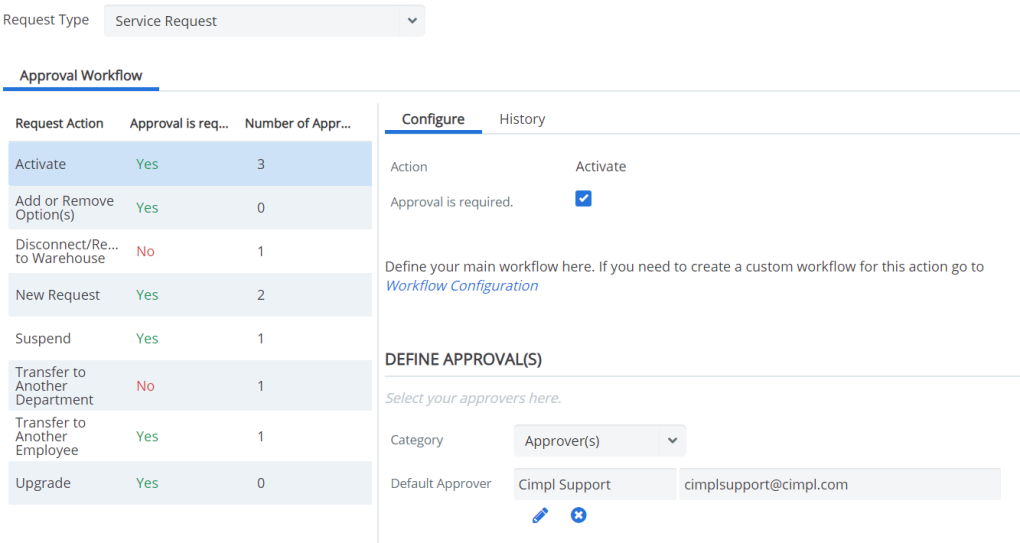Follow the Workflow Configuration link
Viewport: 1020px width, 543px height.
462,285
